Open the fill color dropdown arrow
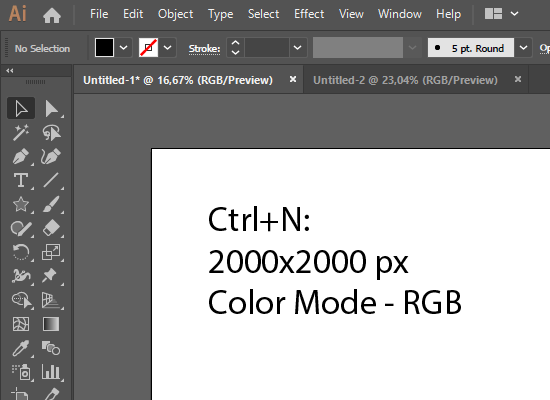This screenshot has width=550, height=400. click(x=123, y=47)
